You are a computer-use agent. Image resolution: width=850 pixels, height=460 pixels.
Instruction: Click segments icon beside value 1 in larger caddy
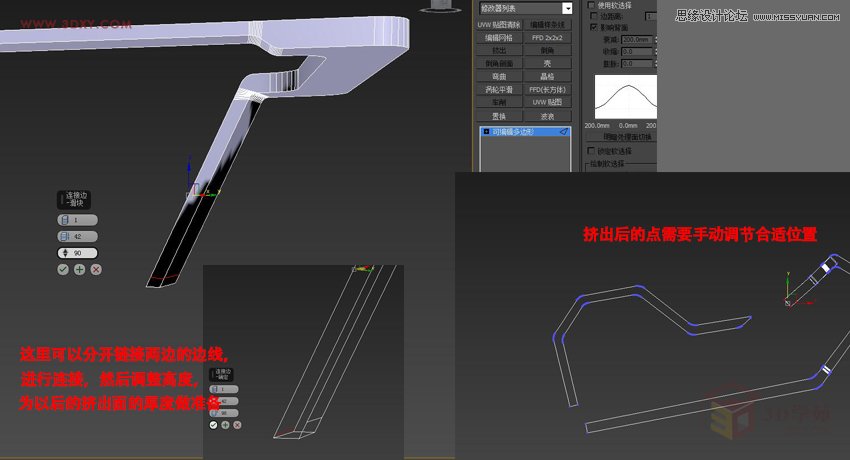tap(65, 220)
